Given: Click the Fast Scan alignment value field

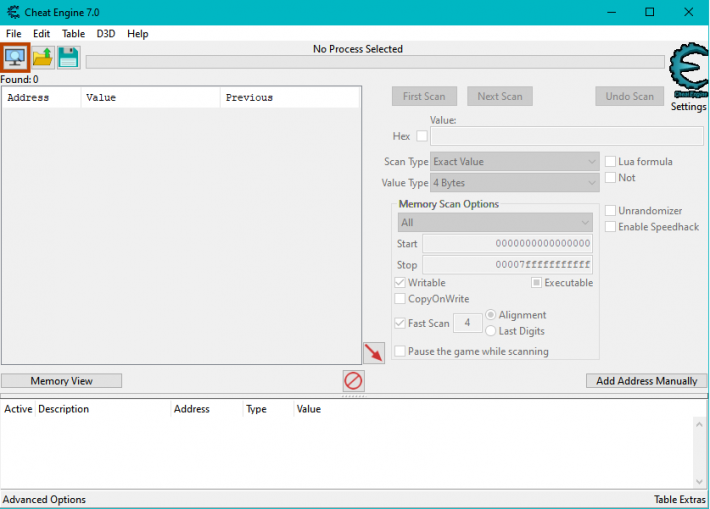Looking at the screenshot, I should tap(467, 323).
